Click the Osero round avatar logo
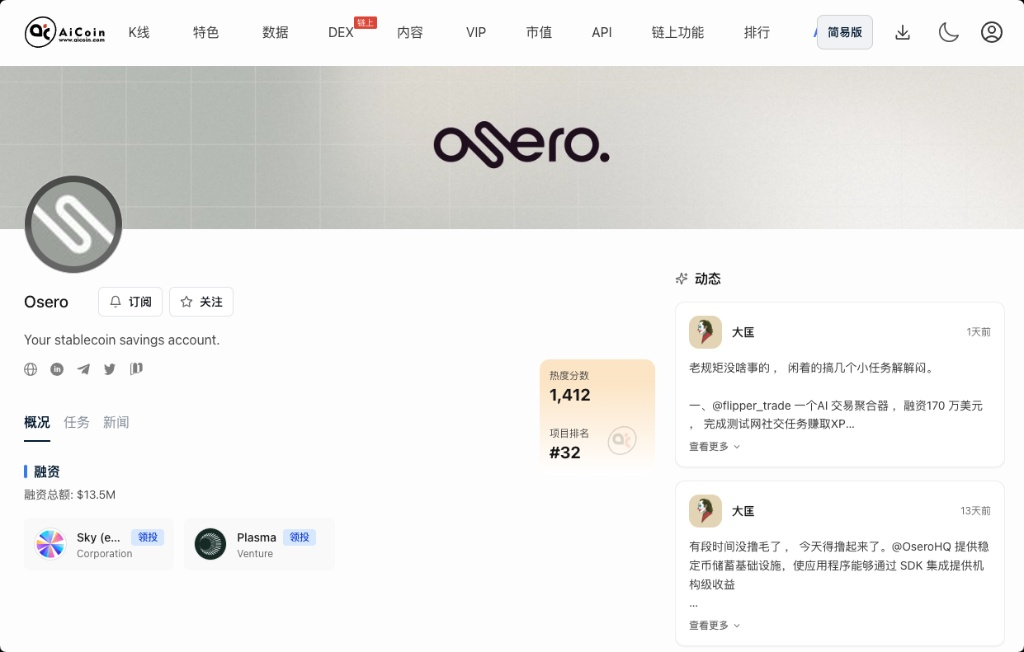Screen dimensions: 1024x652 (73, 224)
